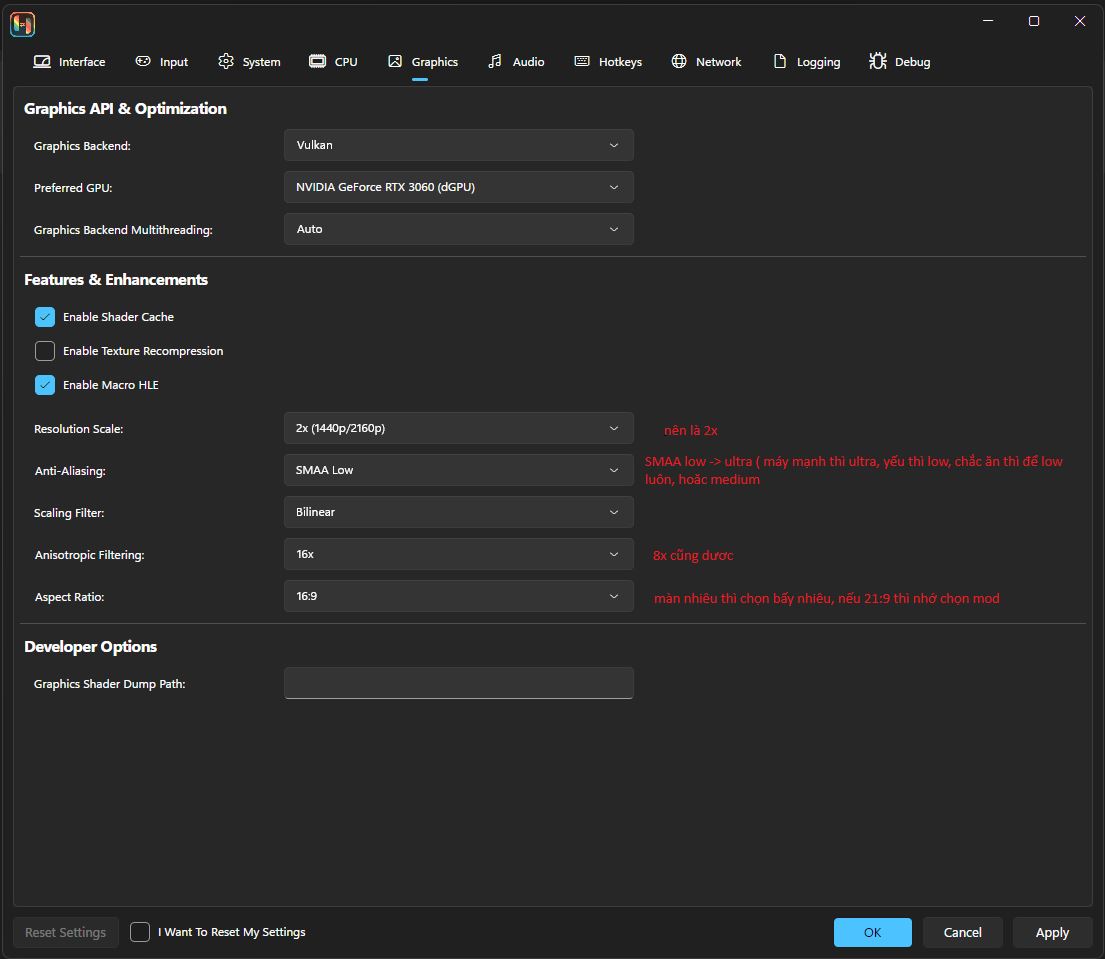The height and width of the screenshot is (959, 1105).
Task: Click the System gear icon
Action: [x=226, y=62]
